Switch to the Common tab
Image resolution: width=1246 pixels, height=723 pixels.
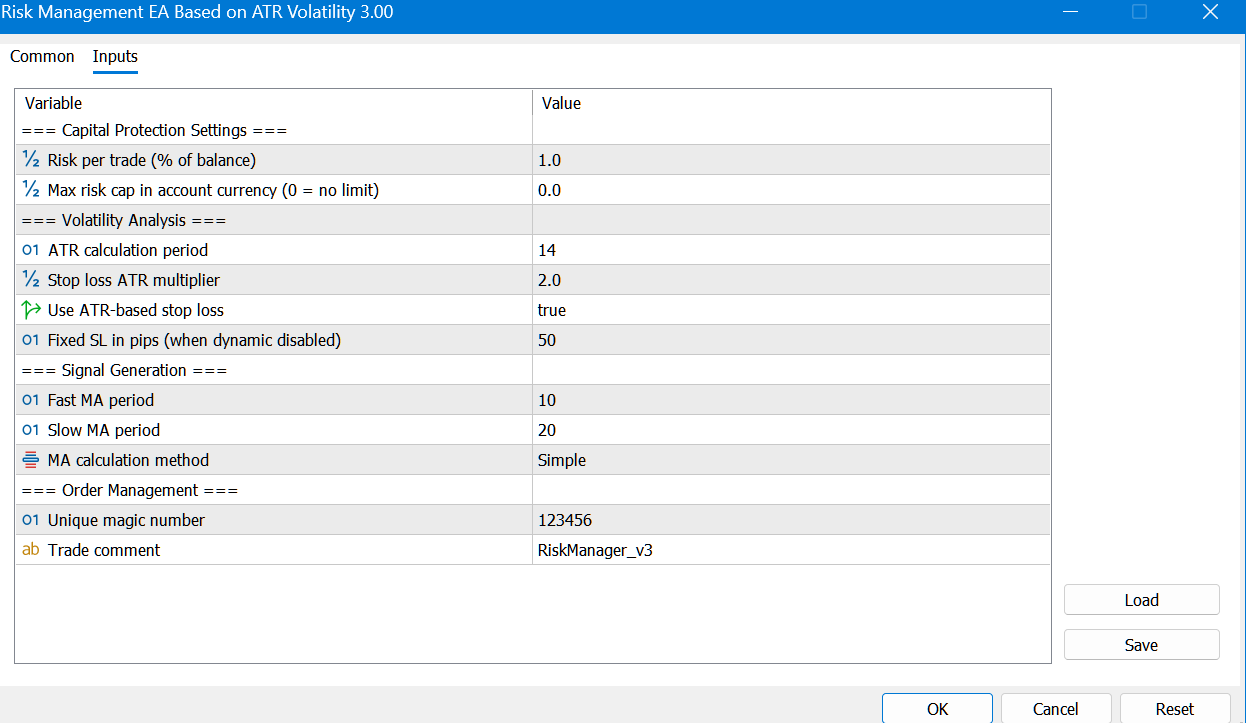coord(42,57)
